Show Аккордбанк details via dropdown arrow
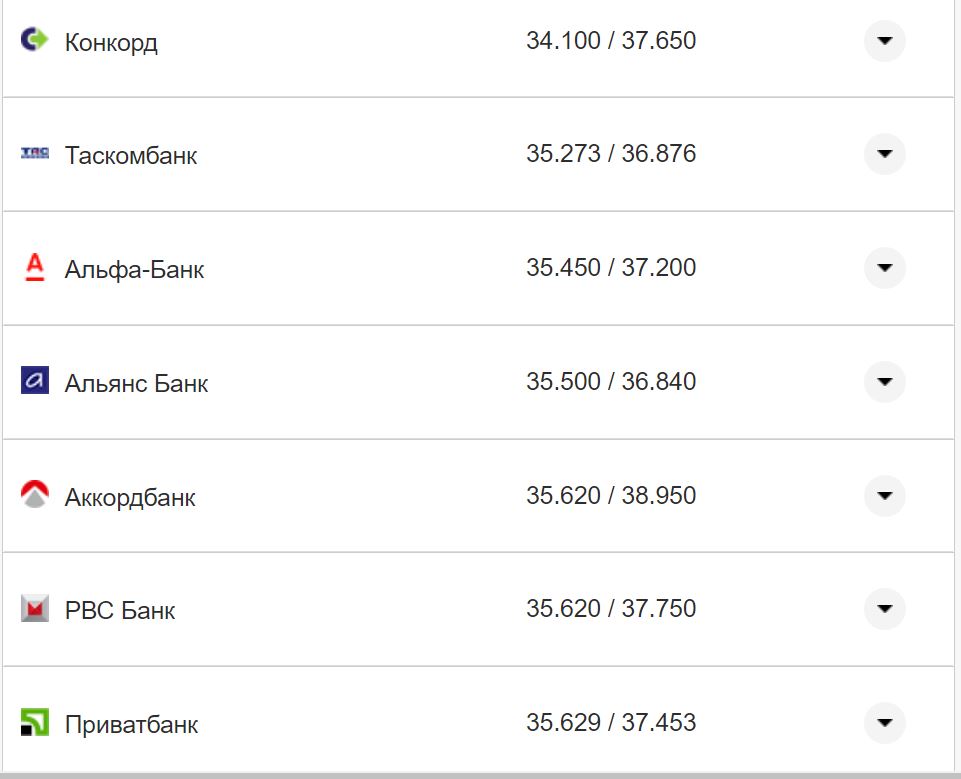This screenshot has height=779, width=961. [884, 495]
